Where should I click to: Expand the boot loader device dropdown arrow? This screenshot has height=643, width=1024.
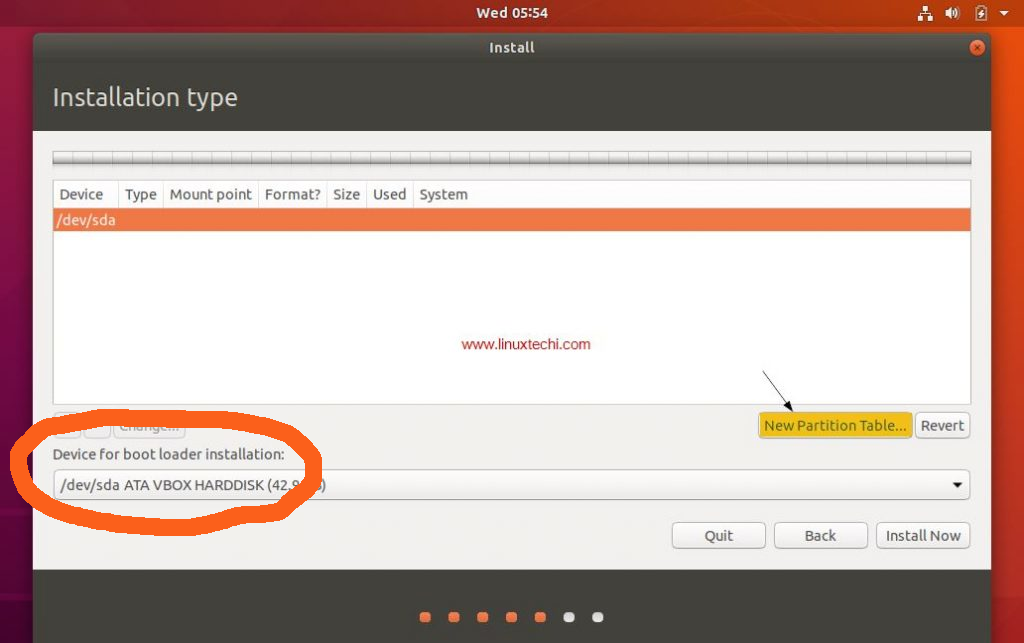click(x=958, y=486)
